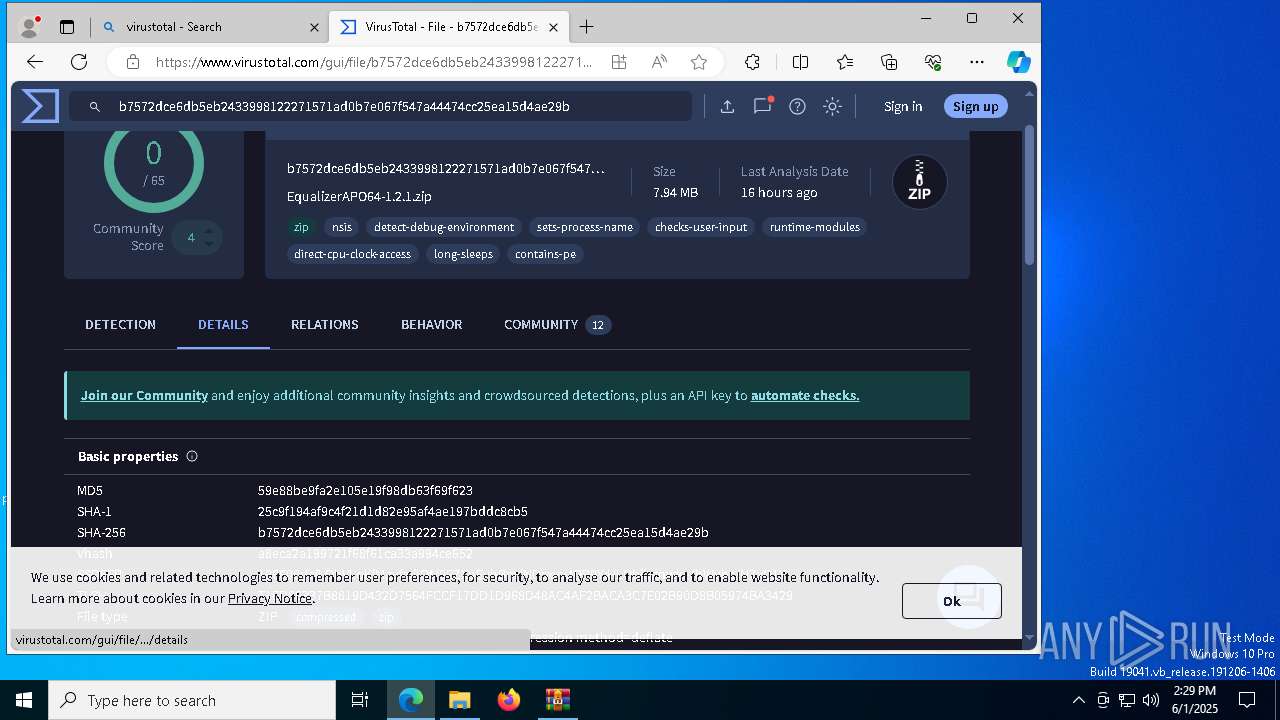Open the Edge app available icon

point(619,62)
